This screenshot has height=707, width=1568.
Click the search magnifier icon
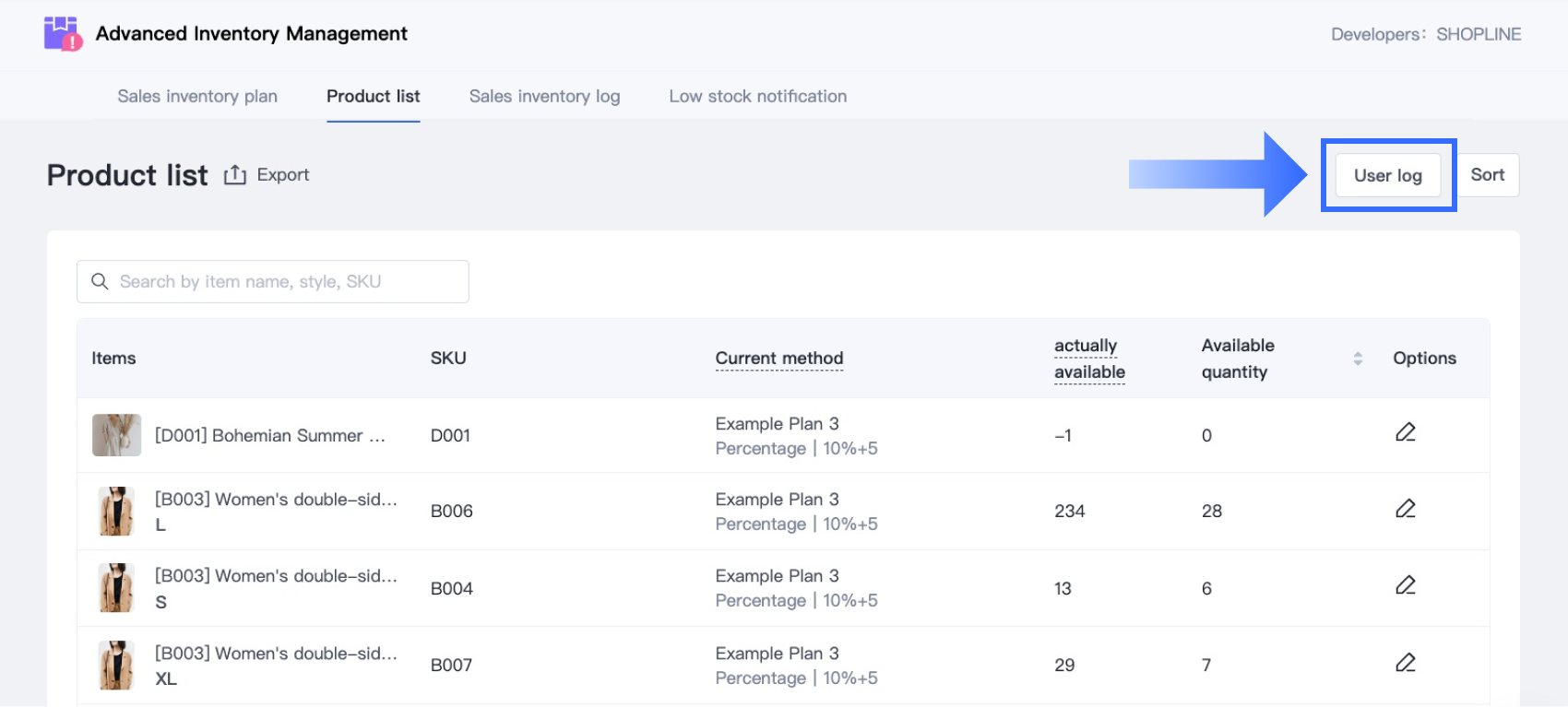click(100, 281)
